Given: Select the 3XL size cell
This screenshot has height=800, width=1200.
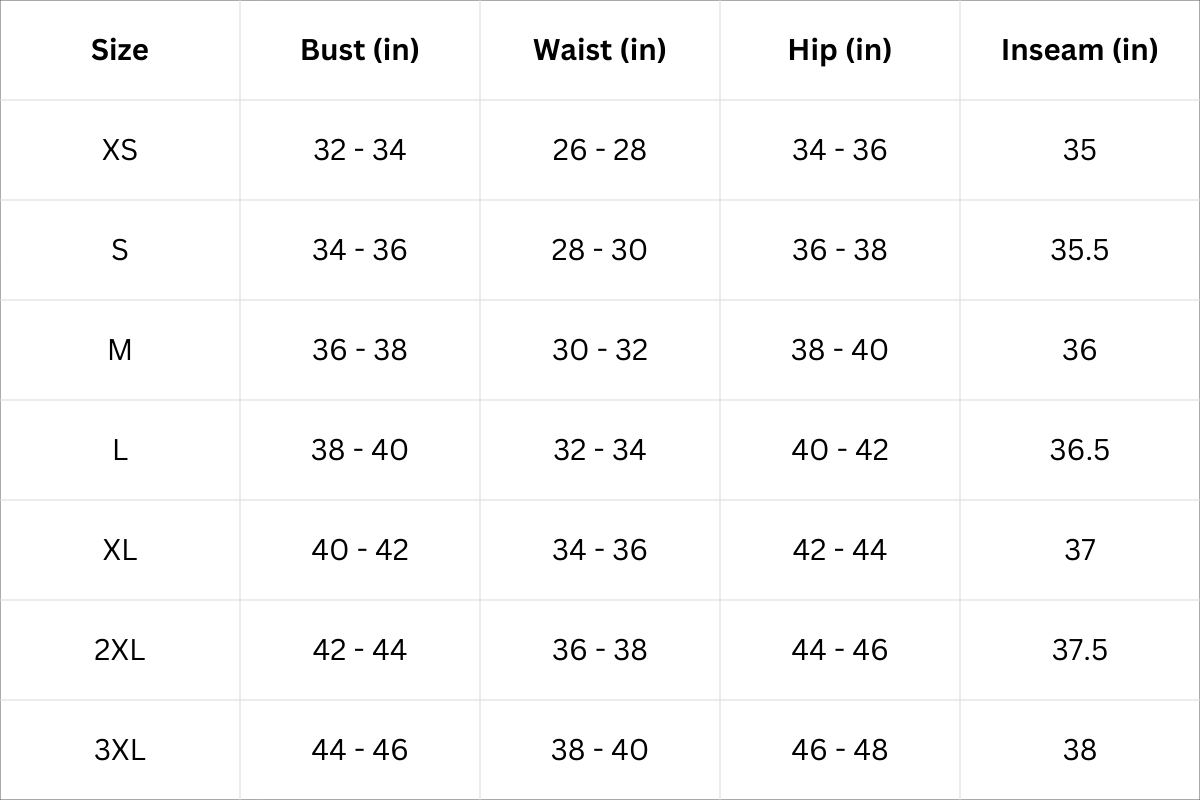Looking at the screenshot, I should [x=120, y=750].
